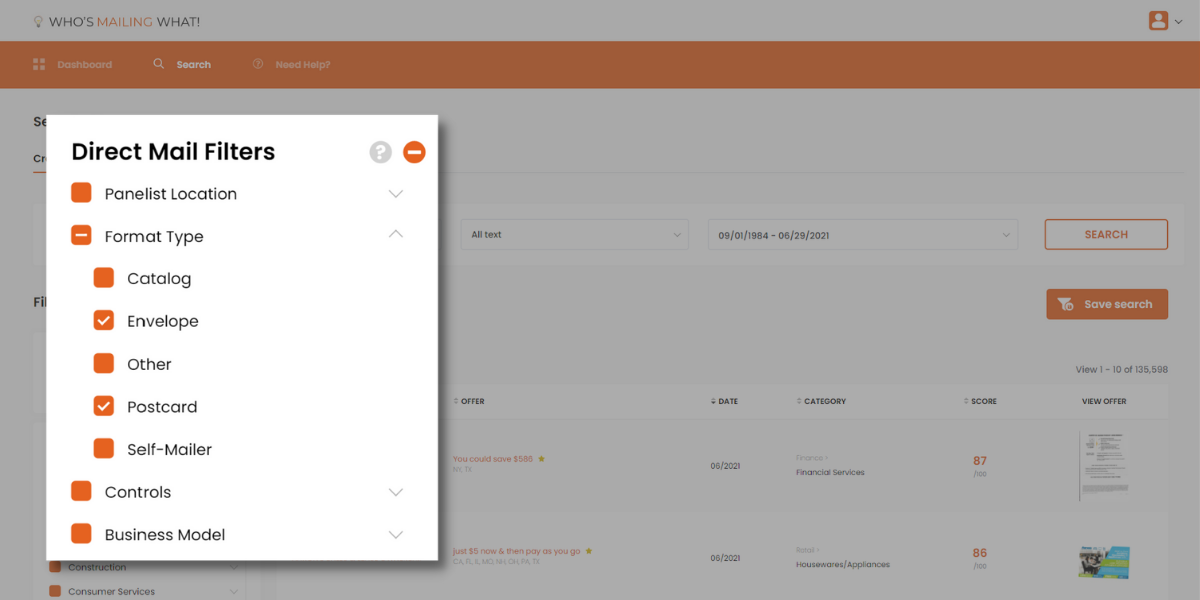
Task: Click the Search magnifier icon in navbar
Action: [158, 65]
